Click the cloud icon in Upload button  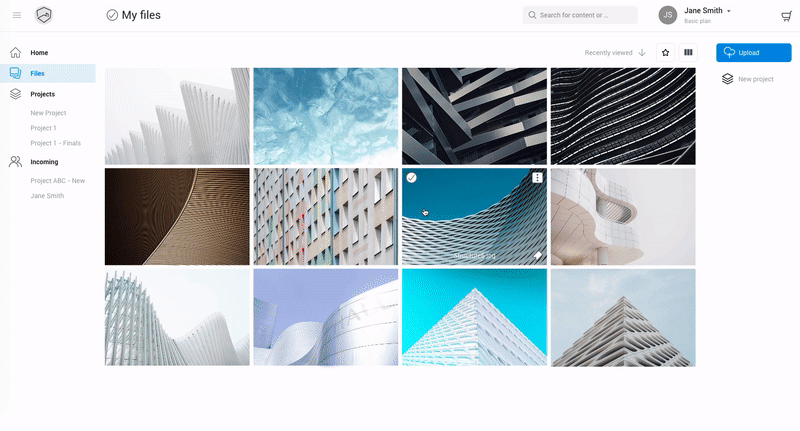click(730, 52)
